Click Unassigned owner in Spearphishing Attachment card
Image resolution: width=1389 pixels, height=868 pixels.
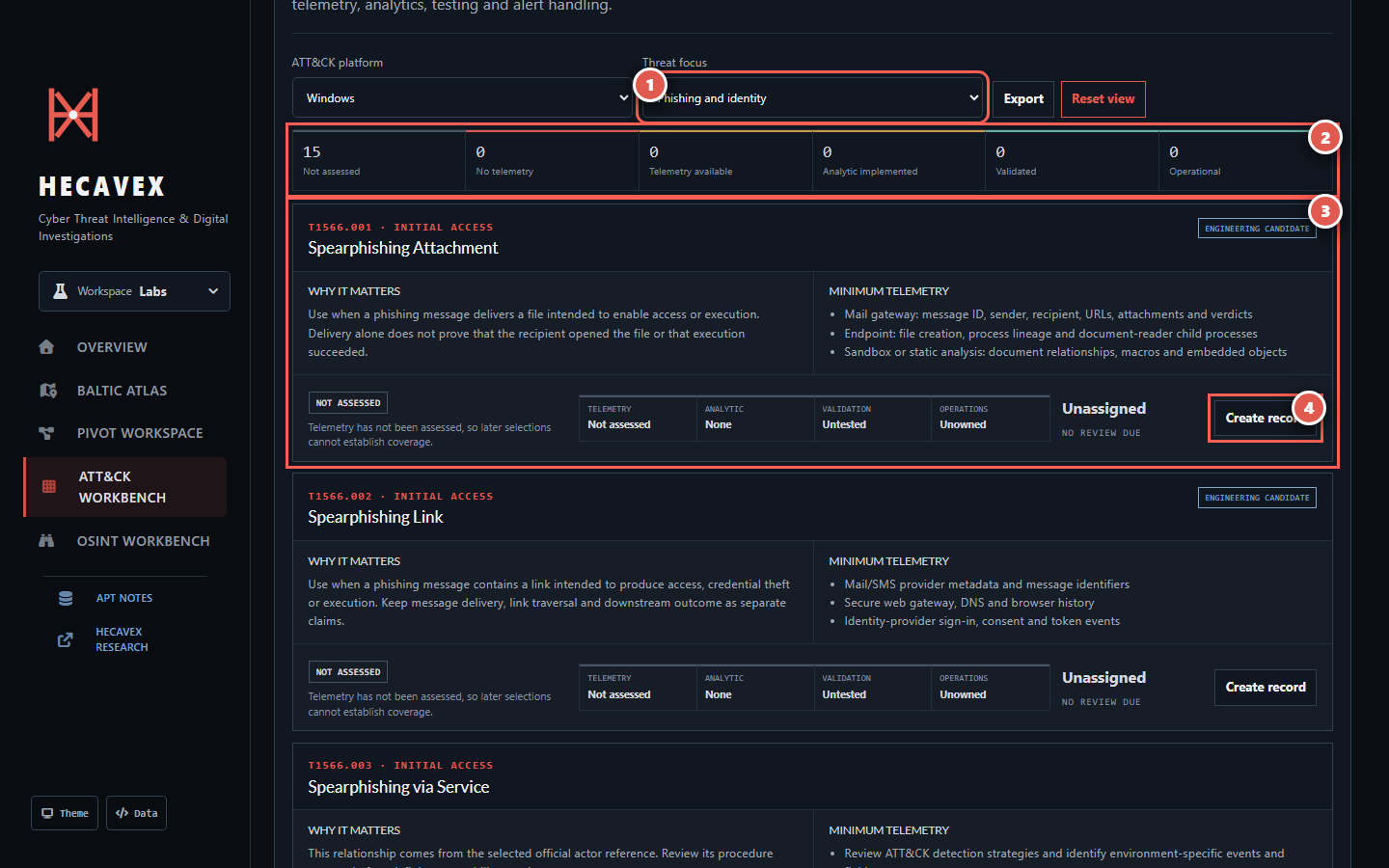[1104, 409]
